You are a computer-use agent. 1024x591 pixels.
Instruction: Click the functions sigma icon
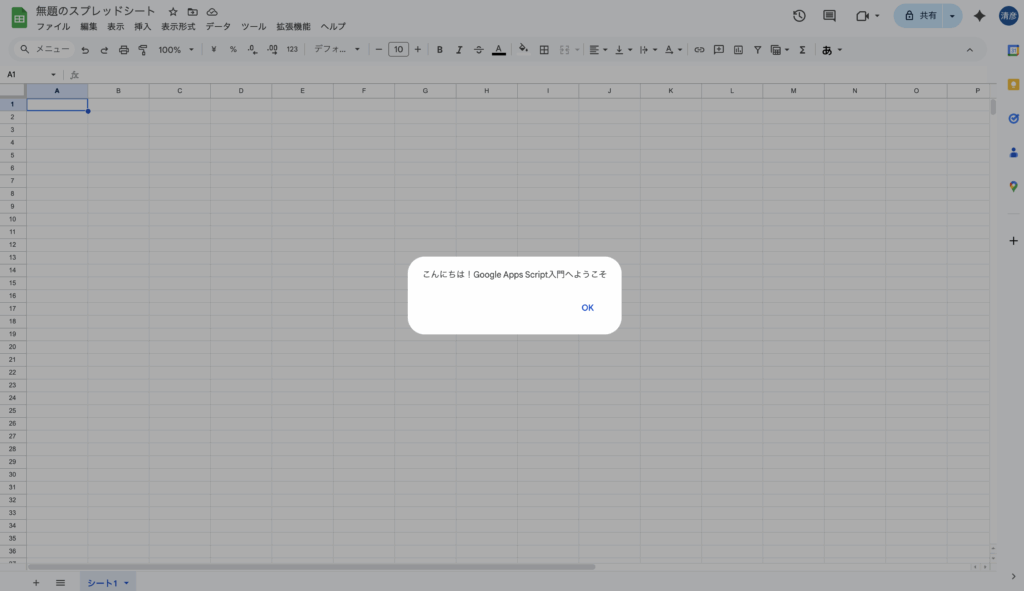(x=803, y=50)
